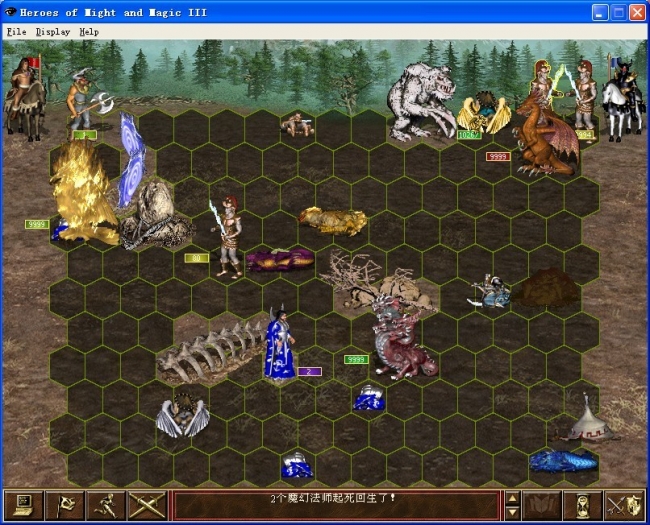Click the dead purple dragon corpse
Viewport: 650px width, 525px height.
[x=280, y=260]
